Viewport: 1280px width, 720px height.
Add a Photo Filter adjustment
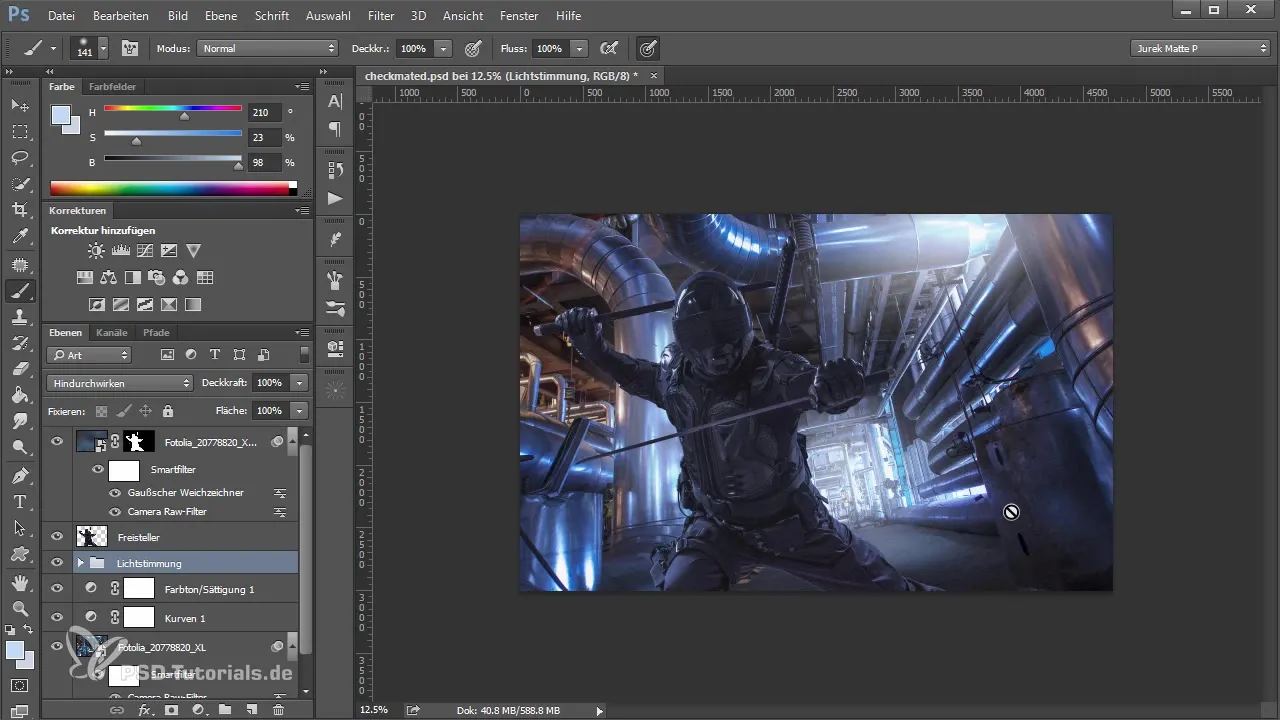[x=157, y=277]
